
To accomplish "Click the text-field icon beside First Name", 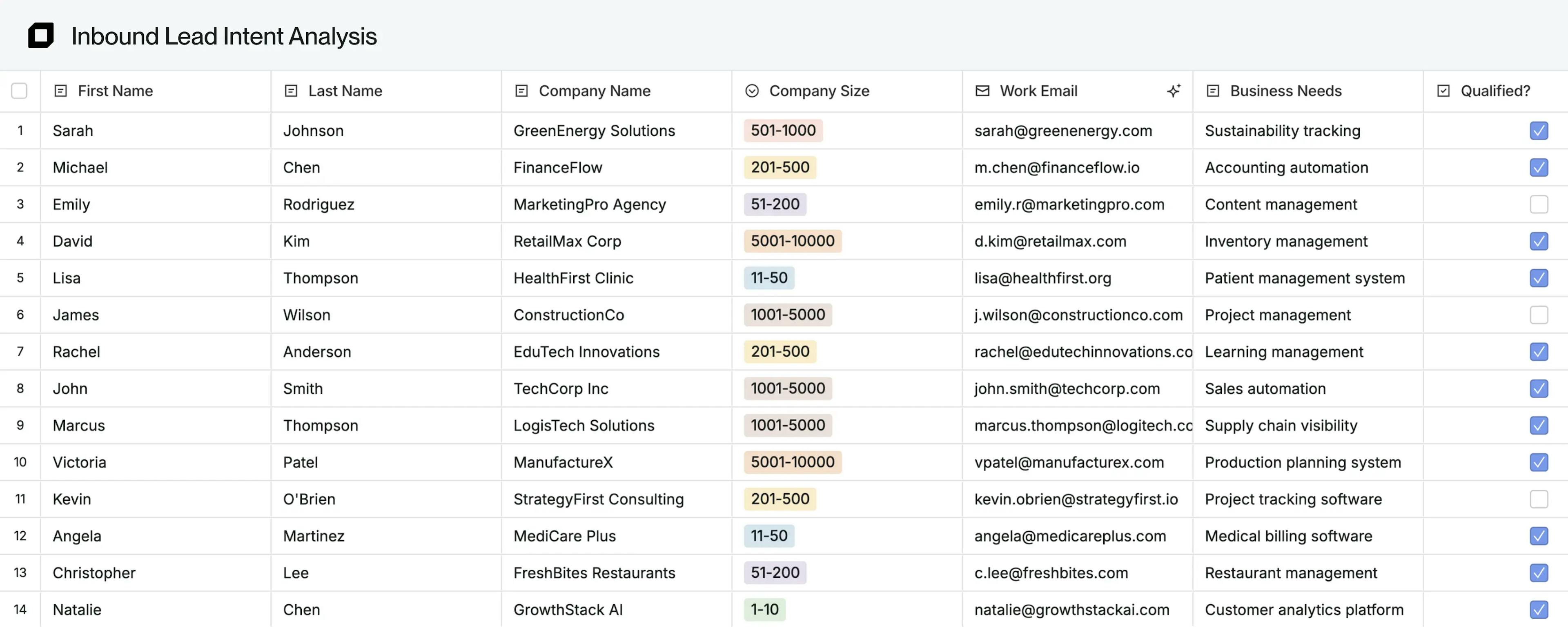I will 60,91.
